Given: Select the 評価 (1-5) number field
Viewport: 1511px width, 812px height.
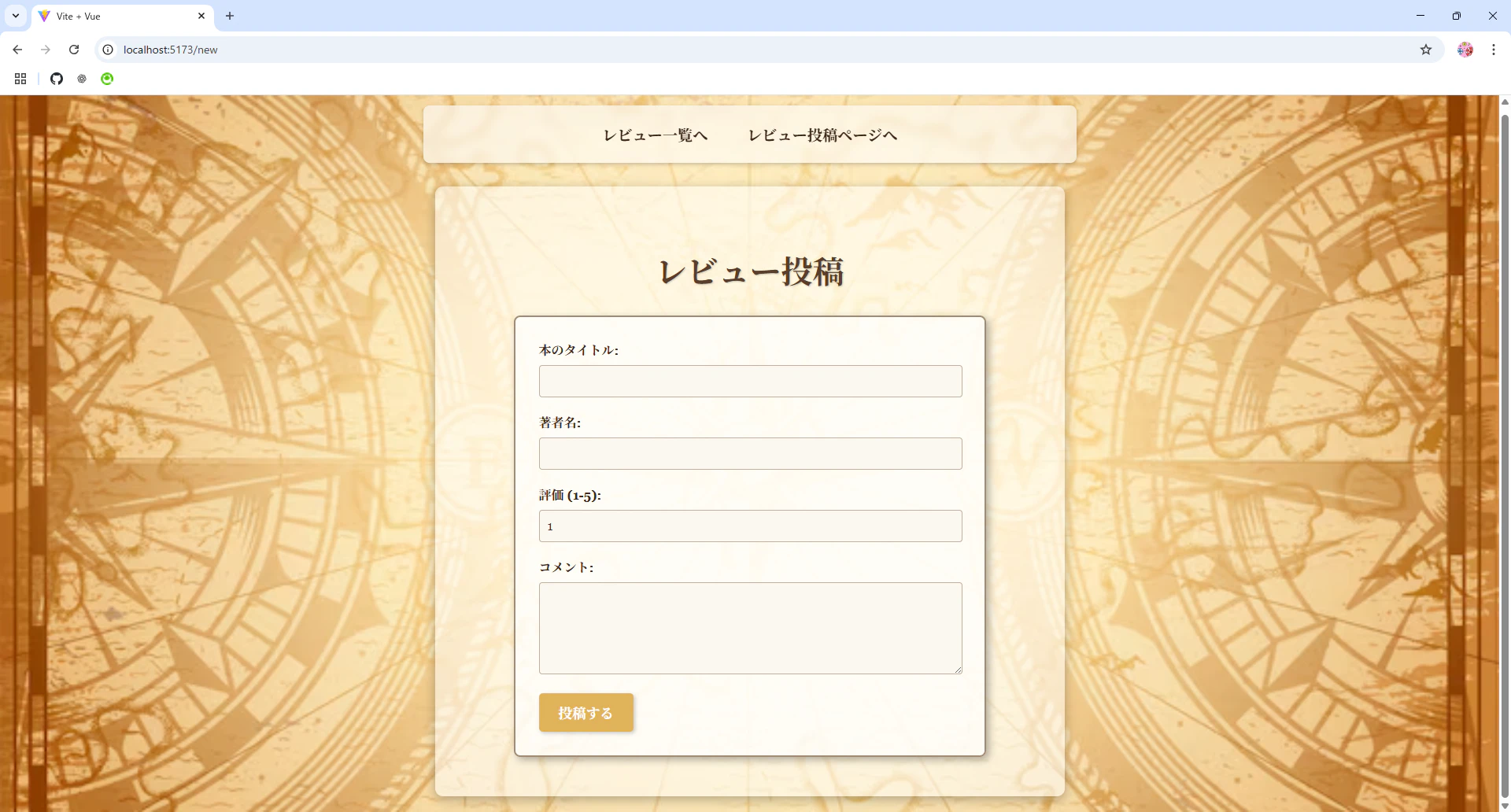Looking at the screenshot, I should coord(751,526).
